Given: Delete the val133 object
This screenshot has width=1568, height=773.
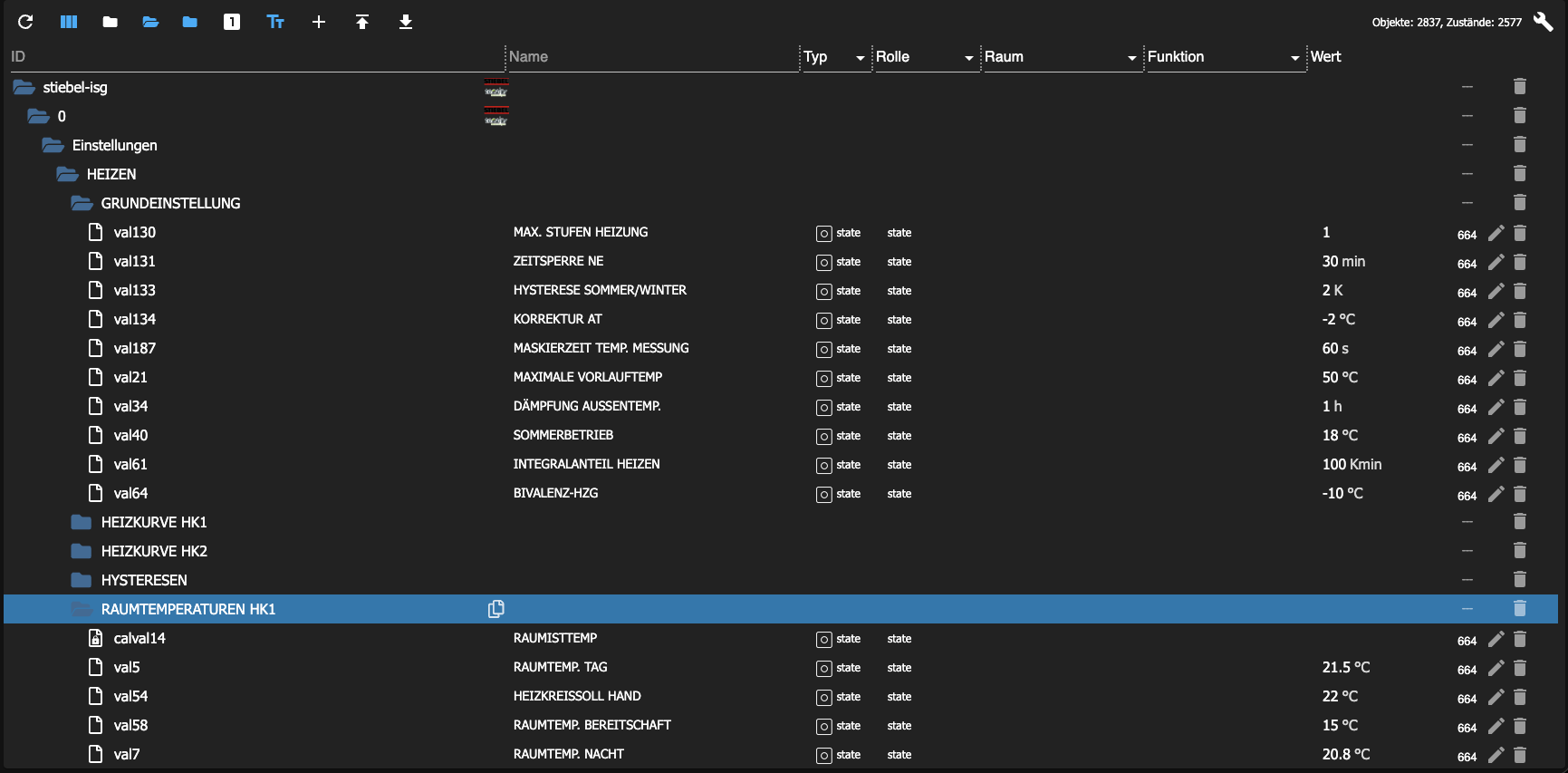Looking at the screenshot, I should [1520, 291].
